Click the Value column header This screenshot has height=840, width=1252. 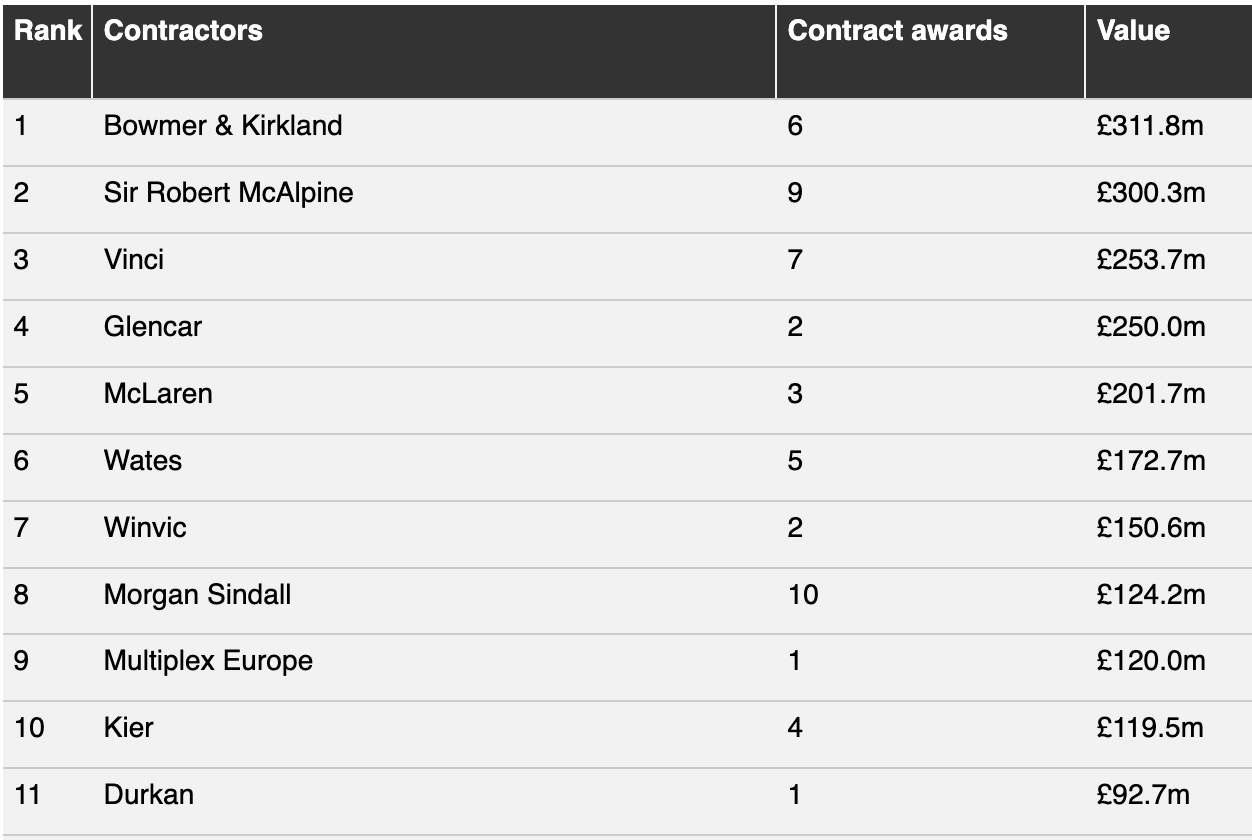[1133, 31]
